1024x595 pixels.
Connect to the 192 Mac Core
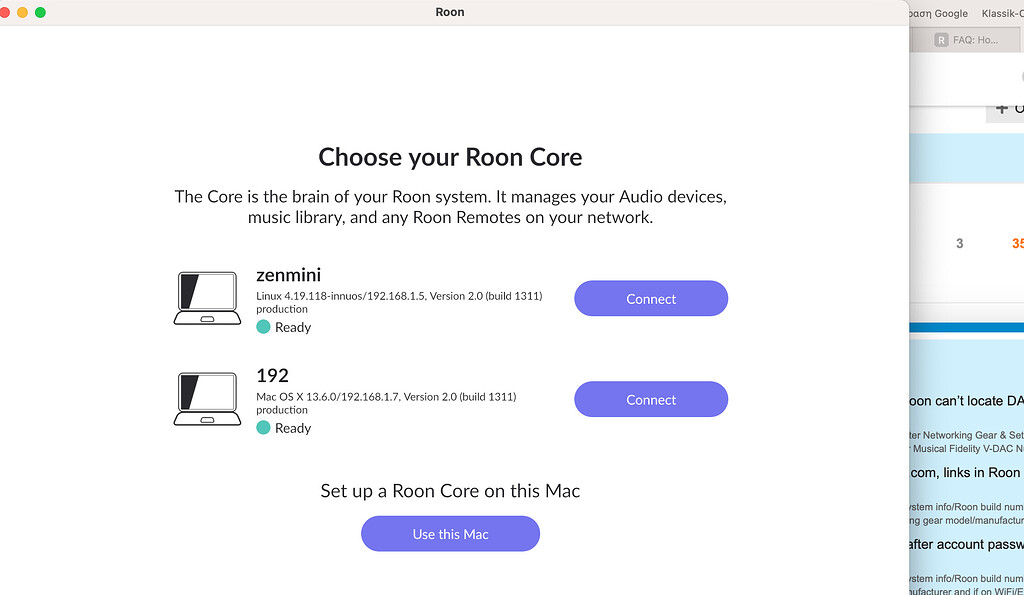click(x=651, y=399)
